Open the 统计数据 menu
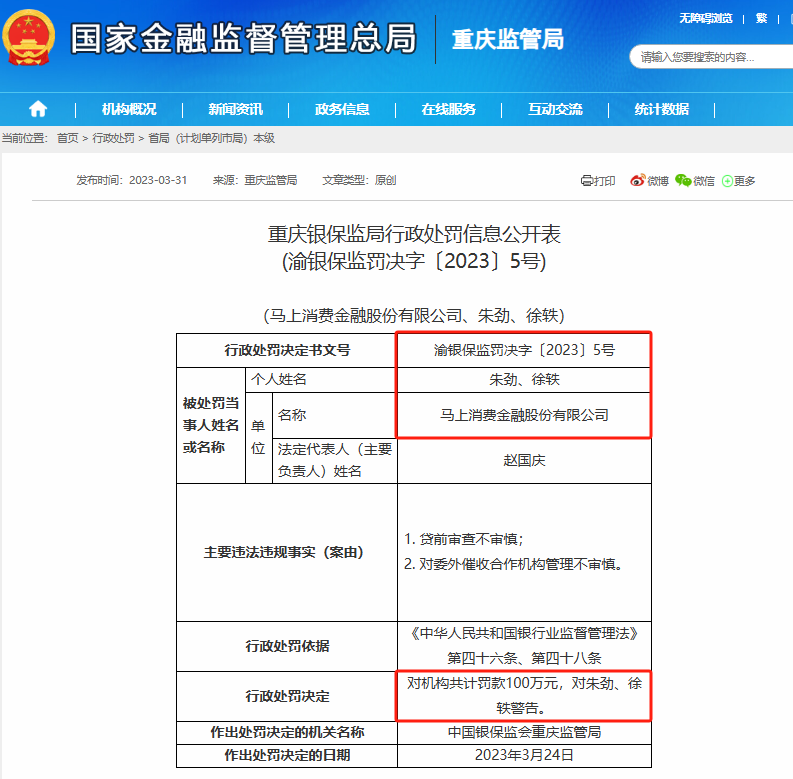The height and width of the screenshot is (779, 793). coord(661,109)
